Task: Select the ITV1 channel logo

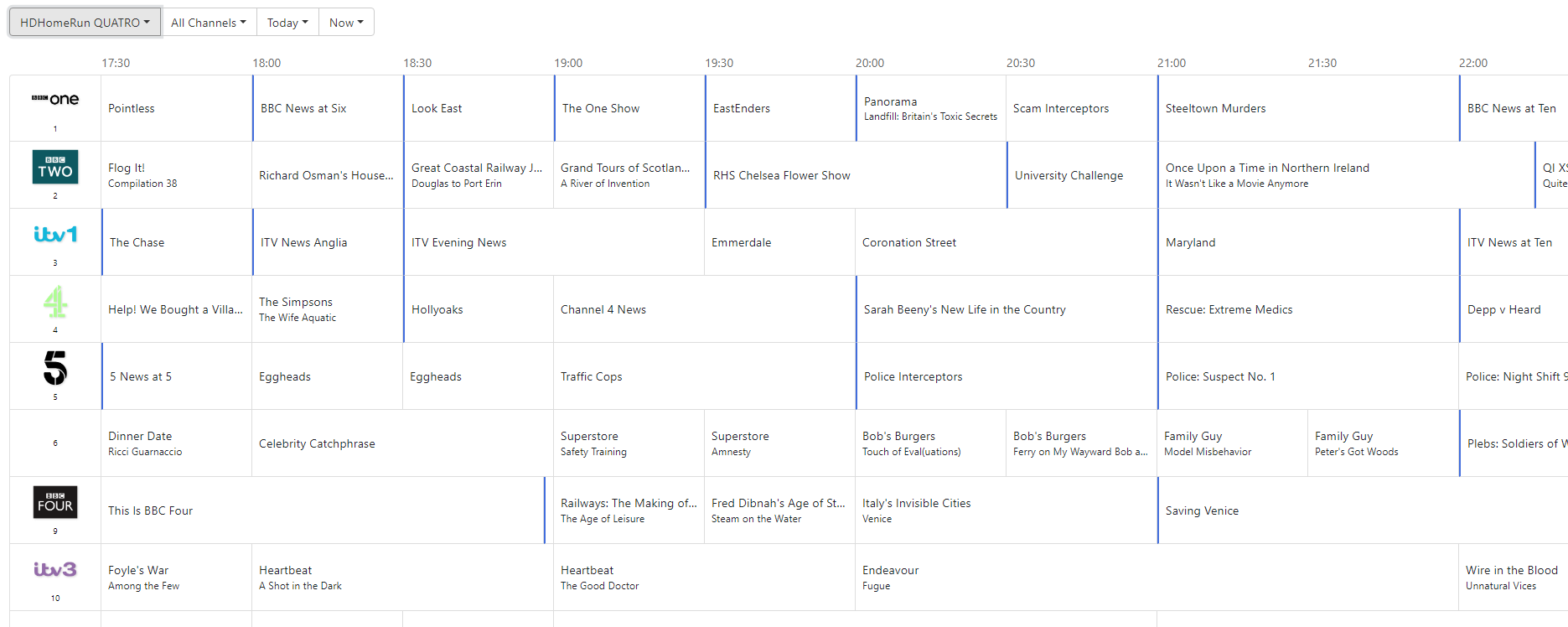Action: (55, 234)
